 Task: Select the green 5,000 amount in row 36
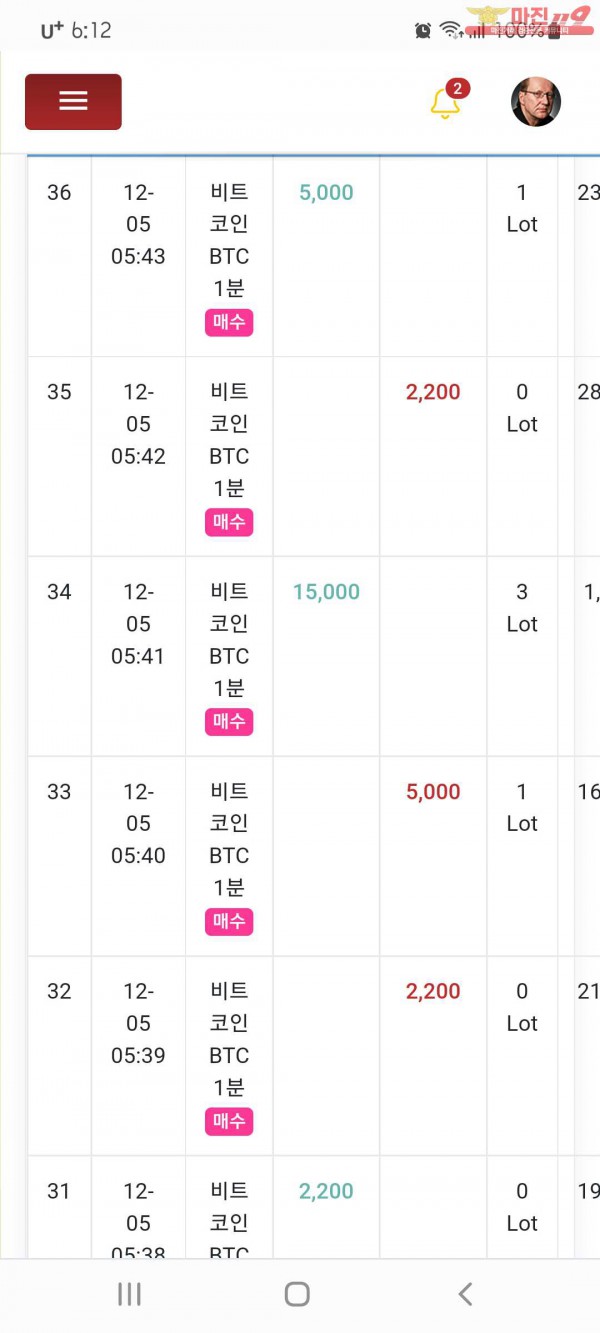326,192
